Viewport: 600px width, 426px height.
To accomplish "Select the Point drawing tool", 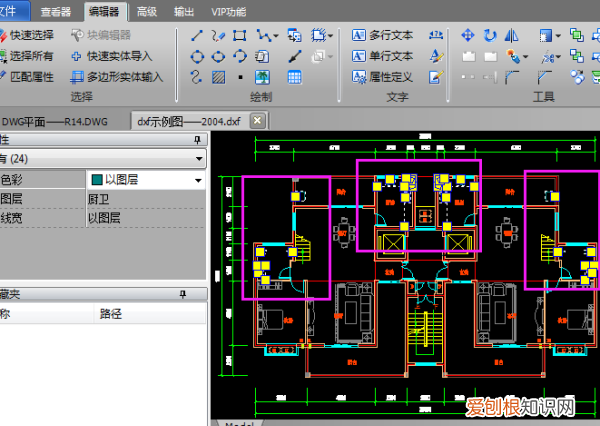I will [x=240, y=77].
